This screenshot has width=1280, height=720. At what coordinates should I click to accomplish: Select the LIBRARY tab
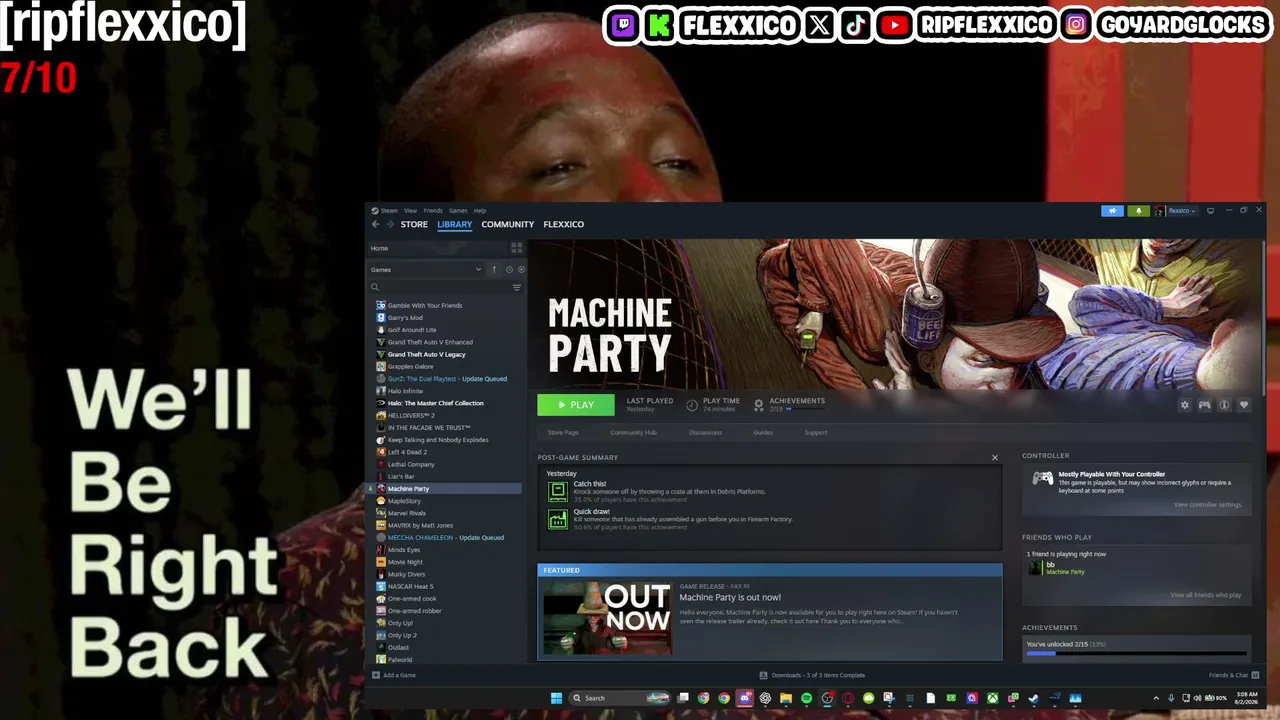[454, 224]
